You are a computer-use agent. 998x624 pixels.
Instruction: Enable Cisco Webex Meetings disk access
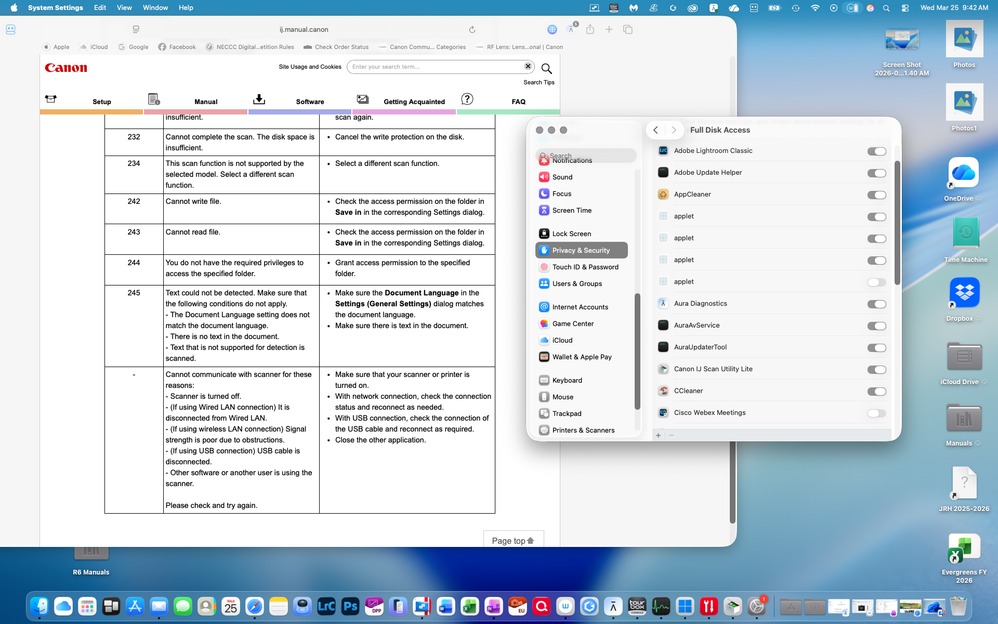876,413
